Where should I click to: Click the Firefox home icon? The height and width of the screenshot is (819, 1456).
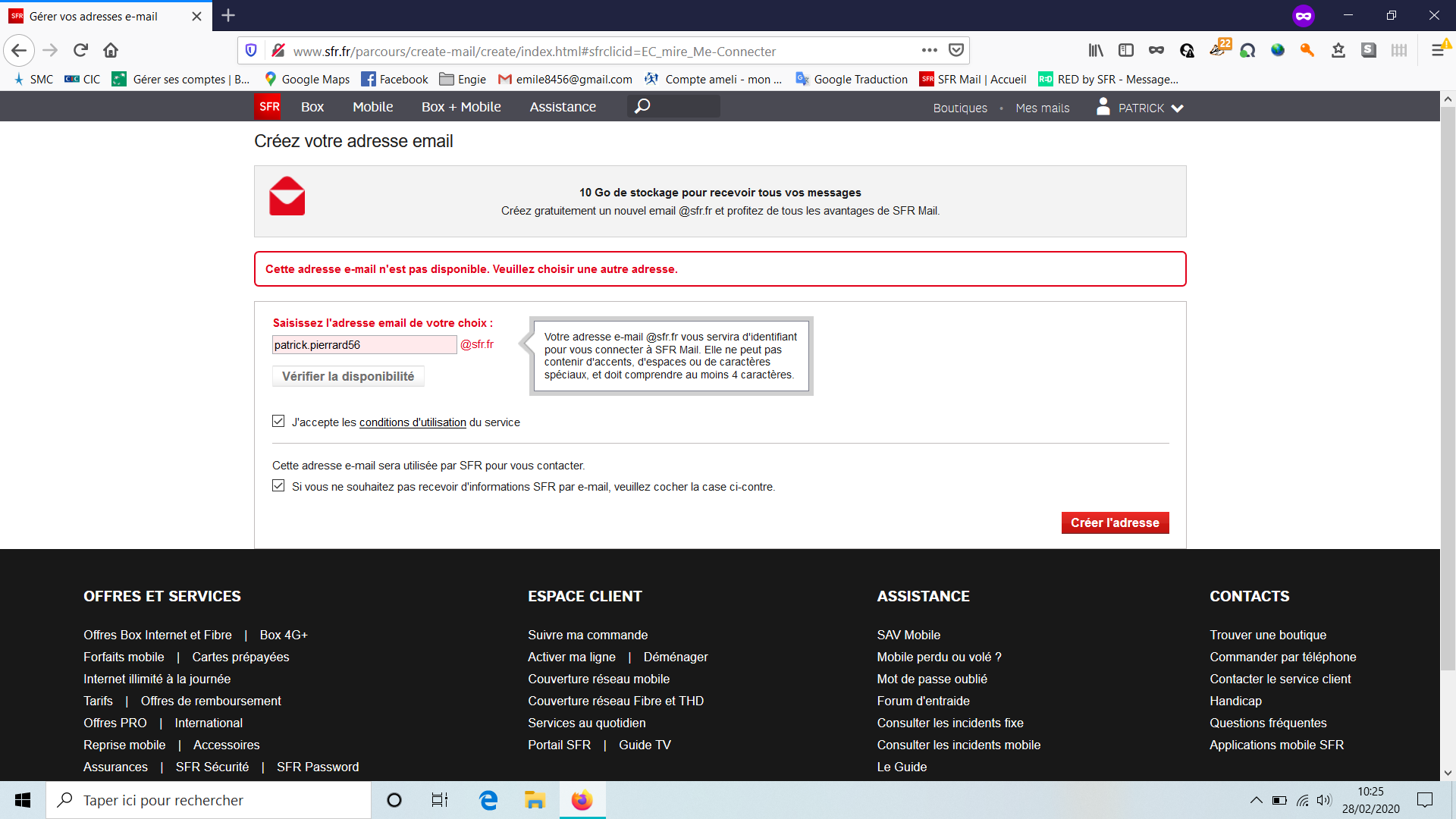[x=111, y=51]
